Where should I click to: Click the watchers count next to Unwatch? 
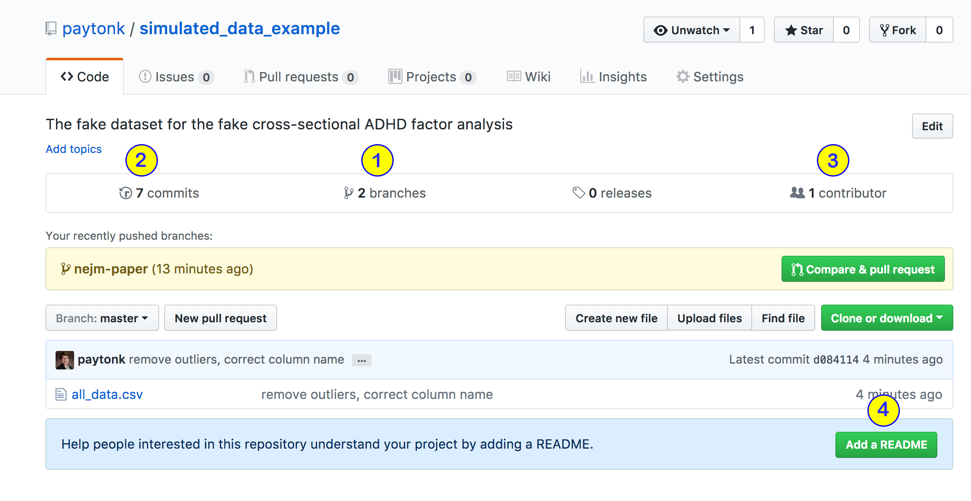click(752, 30)
